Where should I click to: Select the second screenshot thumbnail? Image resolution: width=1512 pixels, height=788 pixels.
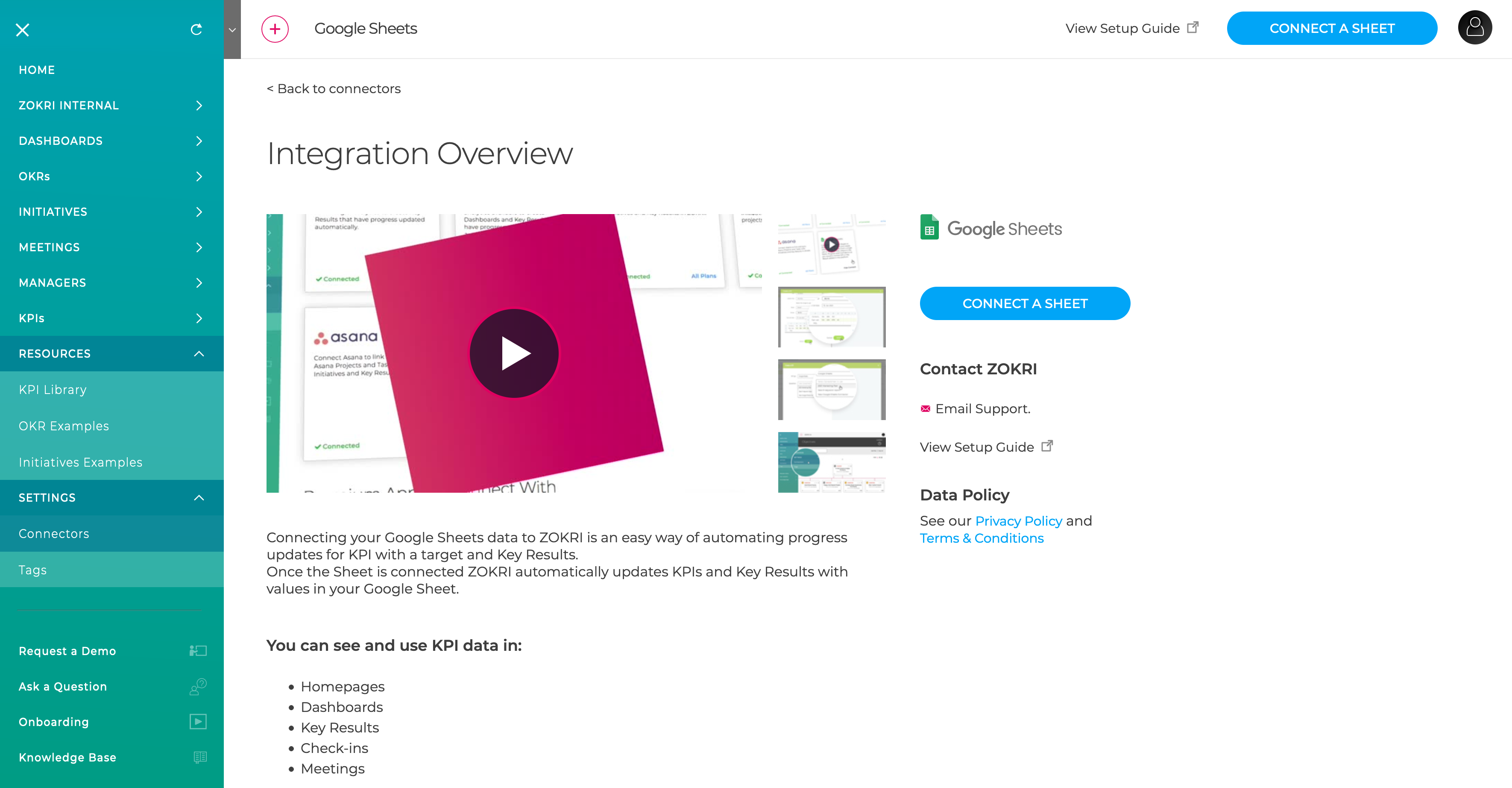click(x=832, y=317)
